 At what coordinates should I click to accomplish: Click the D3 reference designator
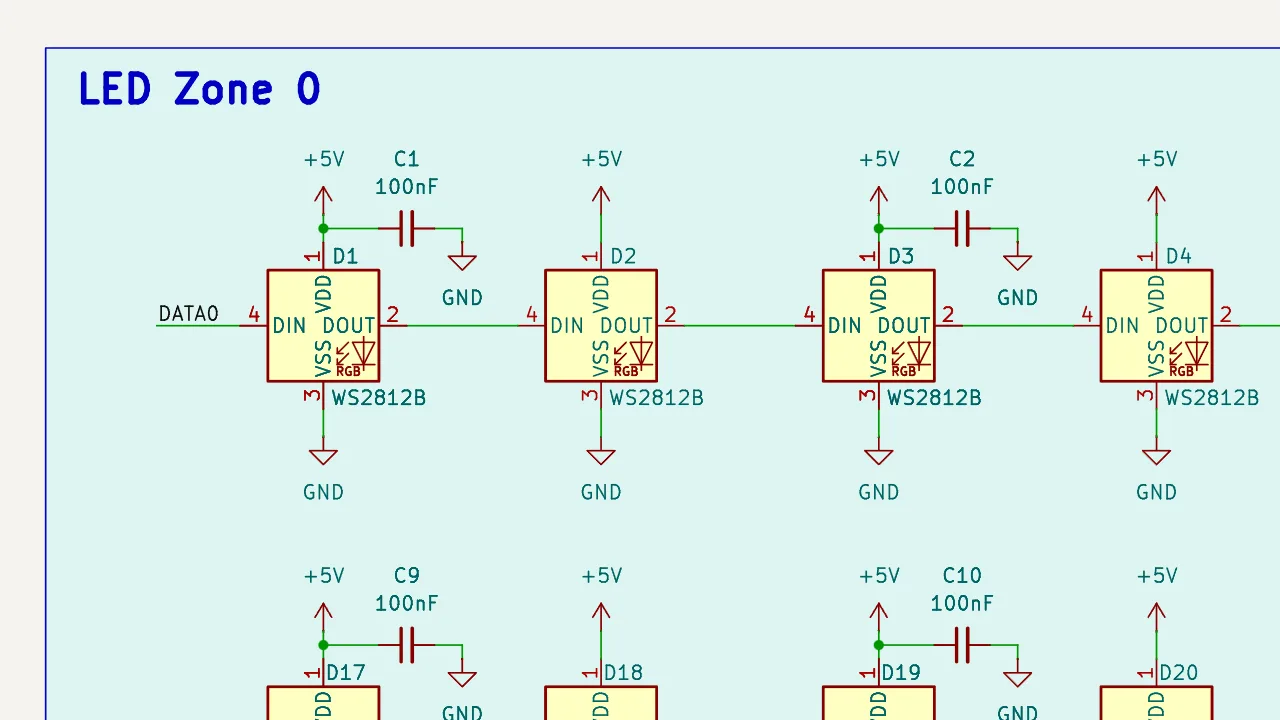[901, 257]
